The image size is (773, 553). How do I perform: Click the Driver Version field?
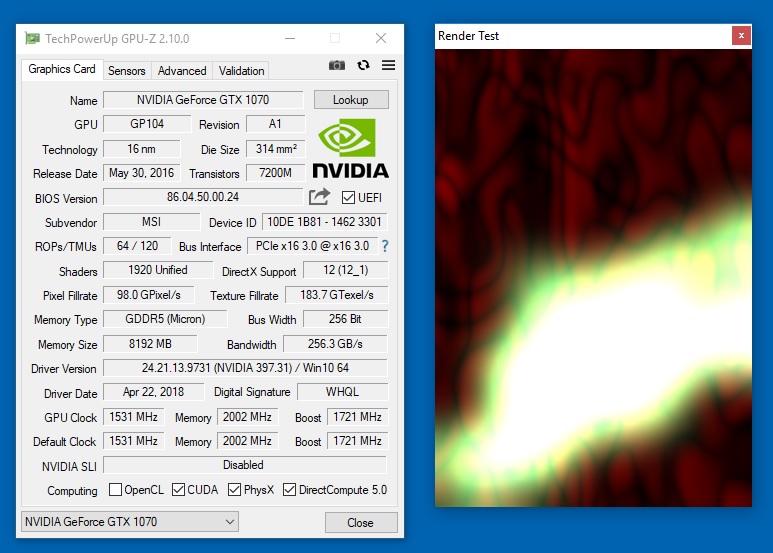(x=246, y=368)
